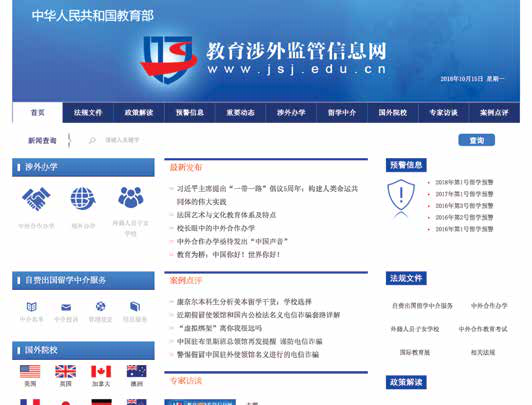Select the 国外院校 navigation tab

click(x=393, y=113)
